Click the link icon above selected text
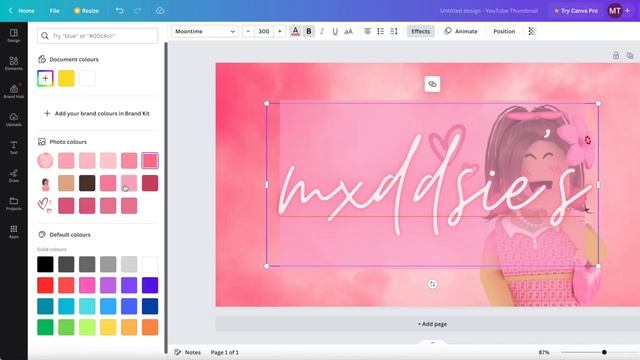Screen dimensions: 640x360 [432, 84]
